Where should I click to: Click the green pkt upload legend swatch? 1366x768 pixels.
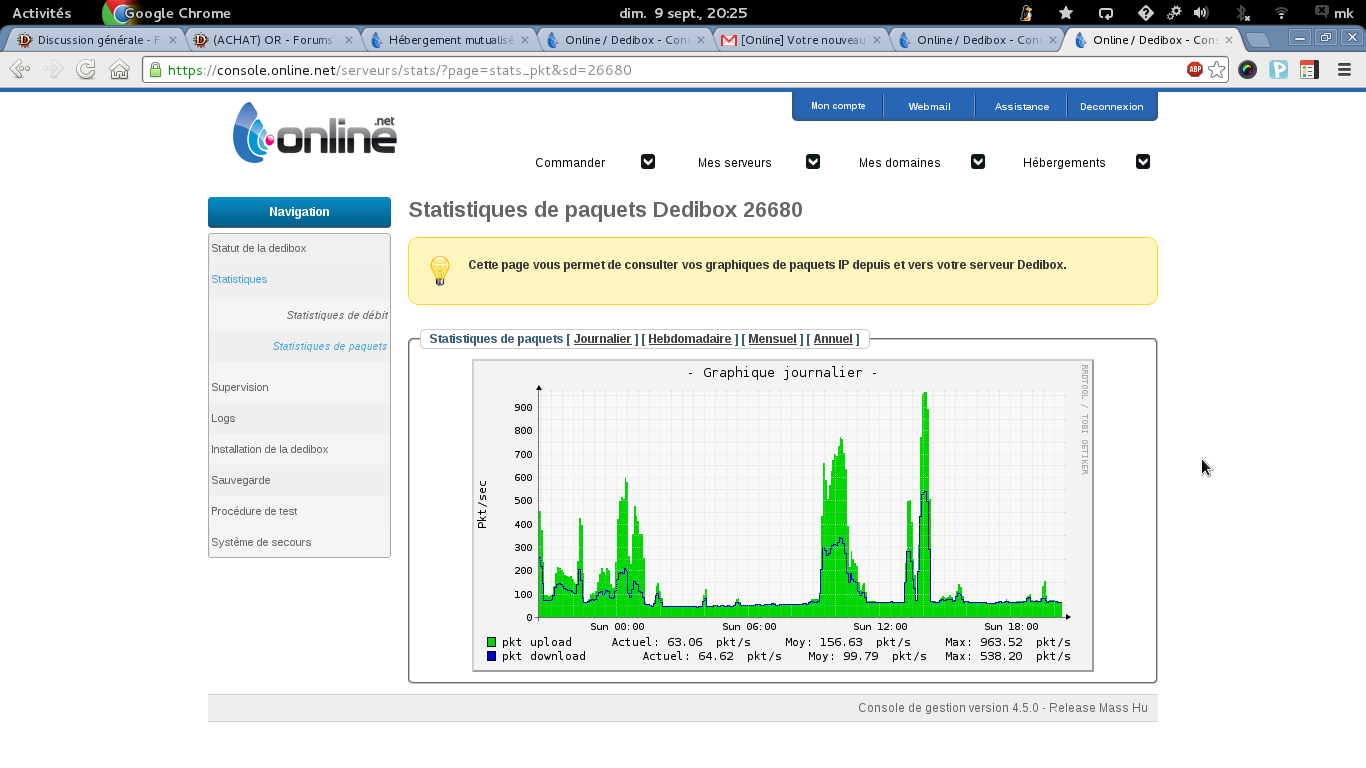[x=491, y=642]
